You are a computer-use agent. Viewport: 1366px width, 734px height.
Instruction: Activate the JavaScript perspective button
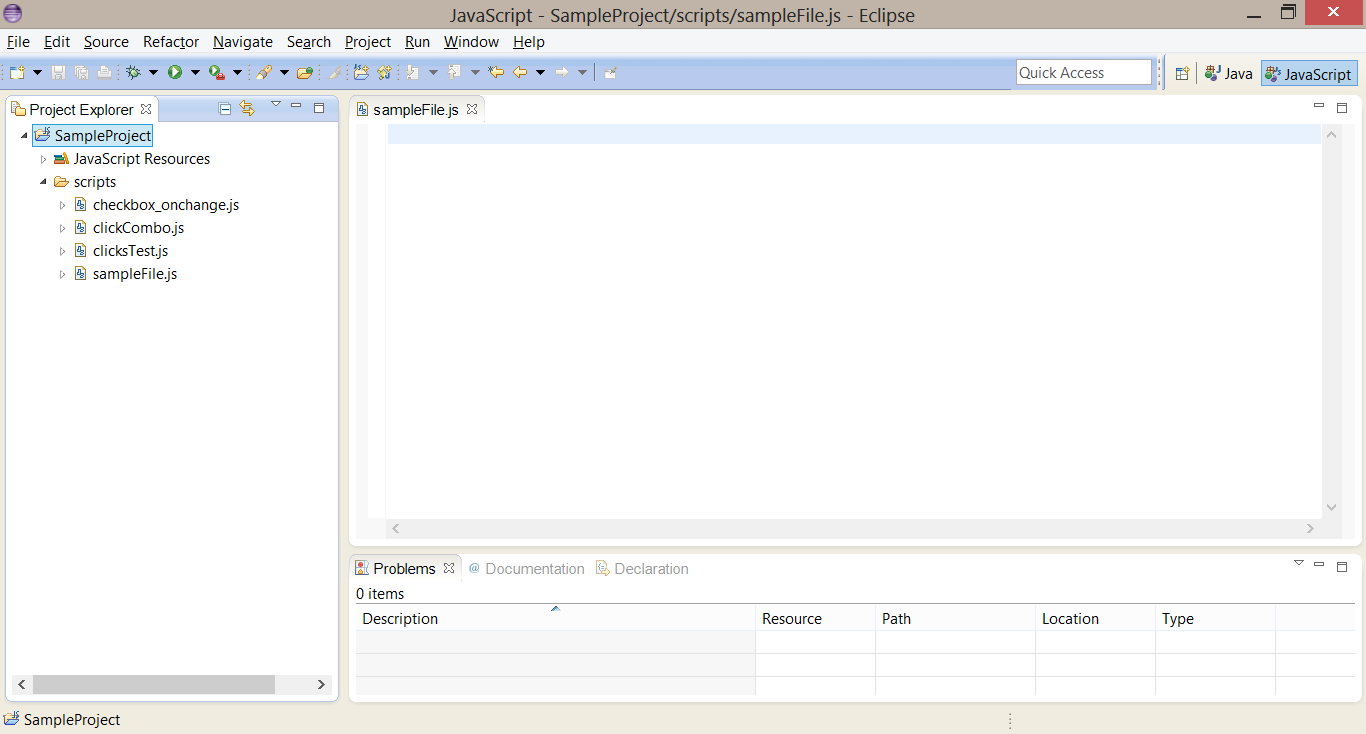tap(1308, 73)
